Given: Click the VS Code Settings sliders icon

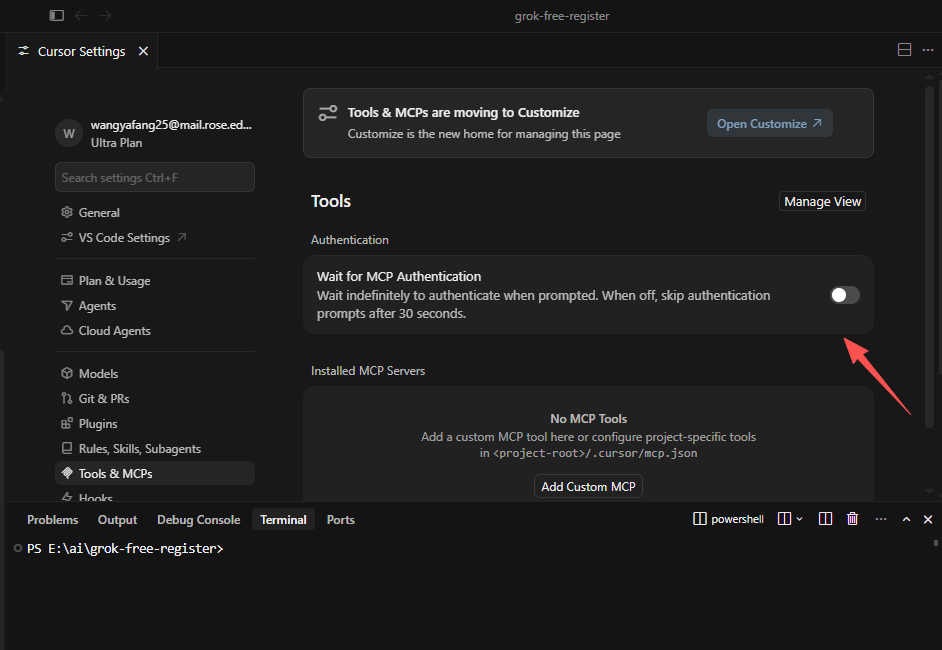Looking at the screenshot, I should click(67, 238).
